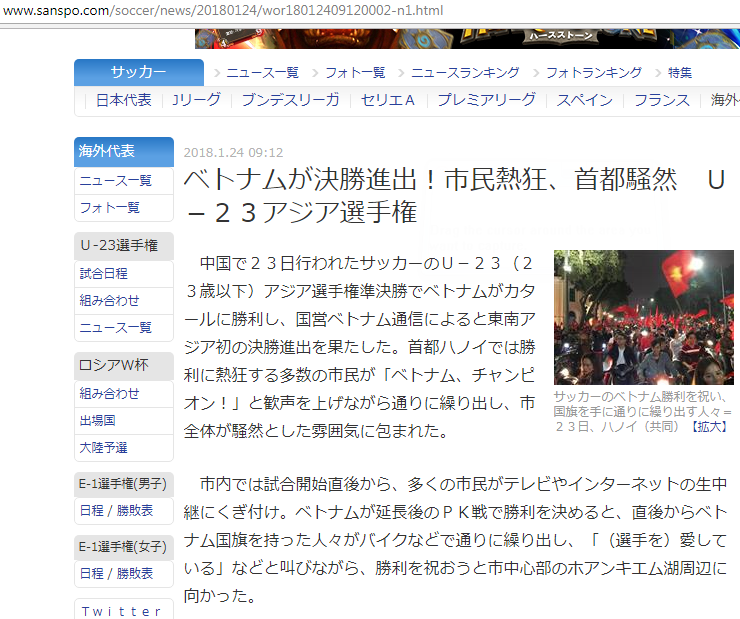Open 海外代表 sidebar header
The width and height of the screenshot is (740, 619).
124,151
